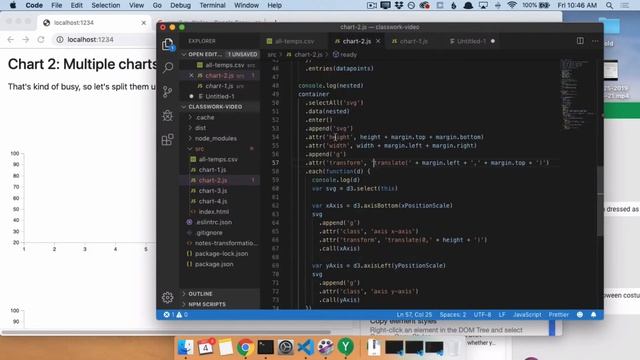The image size is (640, 360).
Task: Switch to the chart-1.js editor tab
Action: [412, 41]
